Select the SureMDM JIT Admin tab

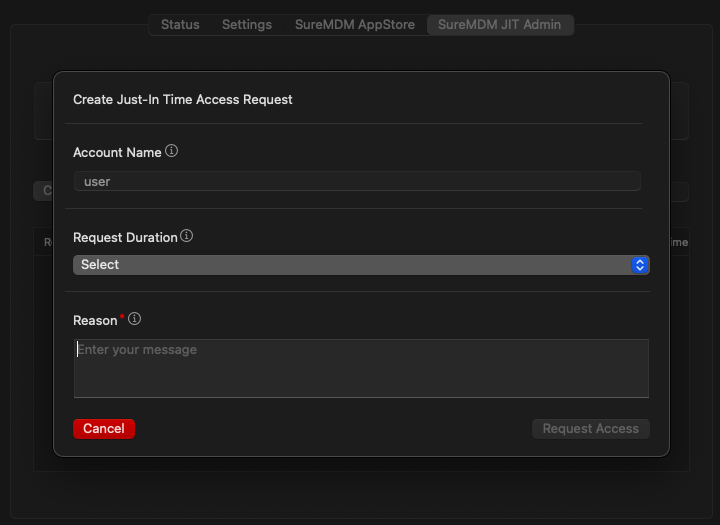click(x=500, y=25)
